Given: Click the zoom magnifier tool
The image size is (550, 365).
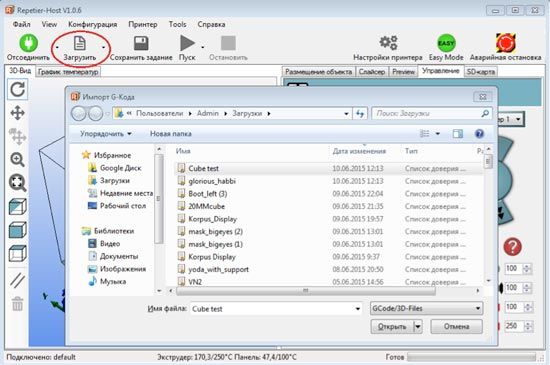Looking at the screenshot, I should click(x=18, y=160).
